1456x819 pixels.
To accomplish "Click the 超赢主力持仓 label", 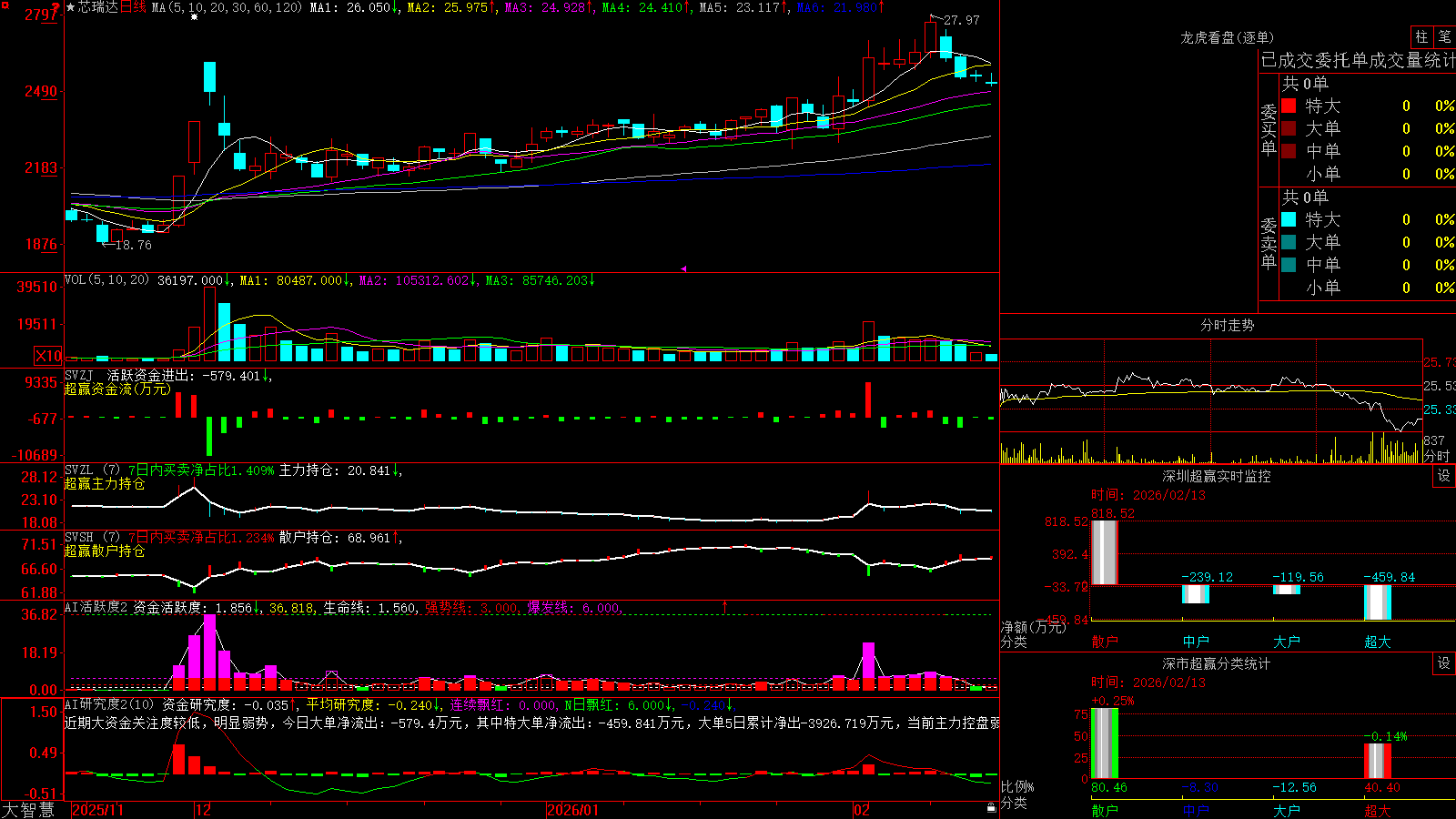I will pyautogui.click(x=105, y=483).
